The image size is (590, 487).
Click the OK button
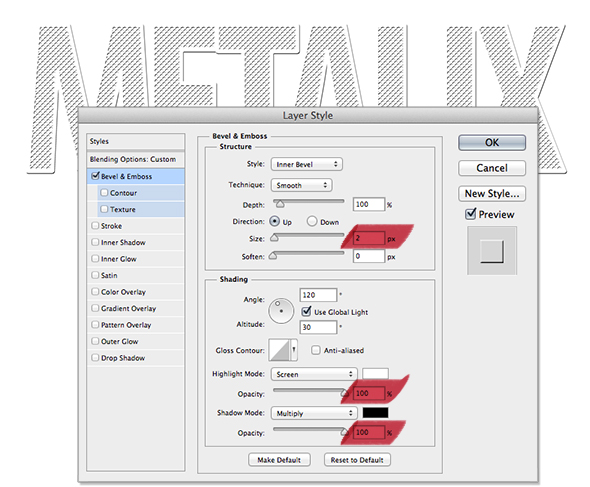492,143
